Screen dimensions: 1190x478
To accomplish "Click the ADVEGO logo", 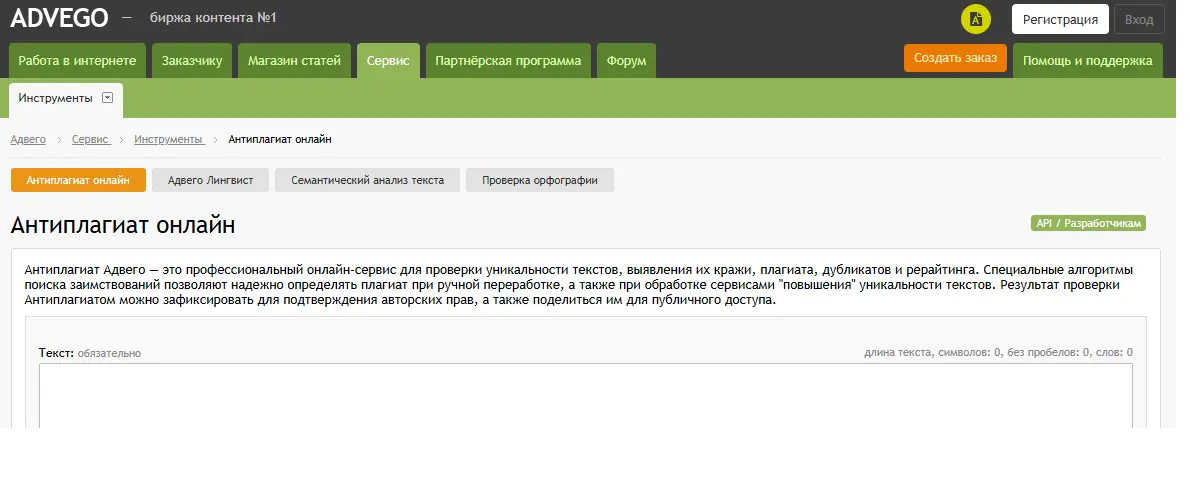I will [59, 17].
